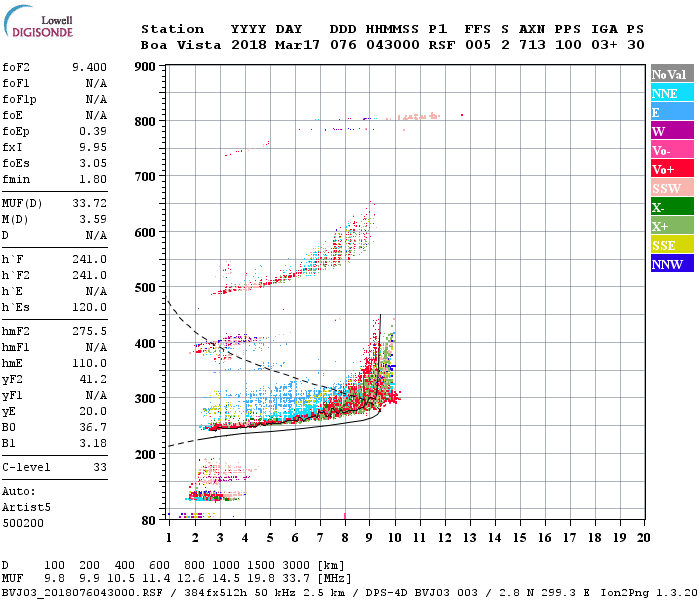Select the SSE yellow legend swatch
700x600 pixels.
tap(672, 245)
